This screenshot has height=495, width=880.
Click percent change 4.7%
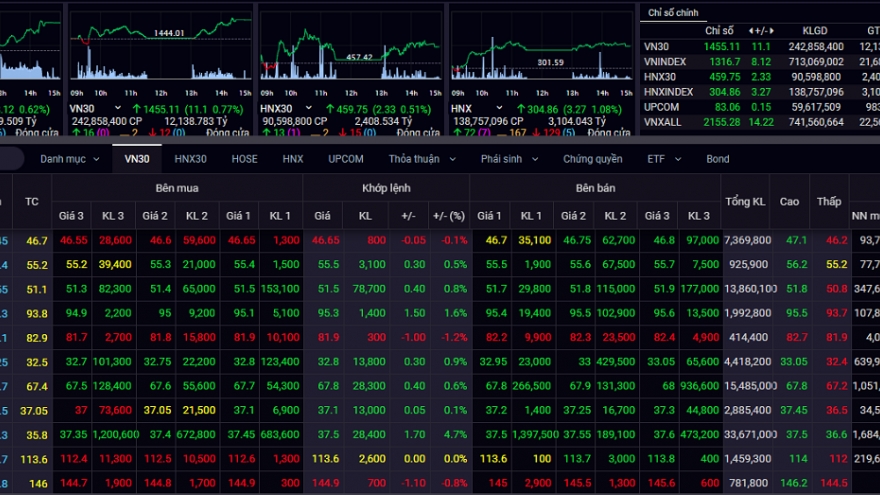[455, 435]
